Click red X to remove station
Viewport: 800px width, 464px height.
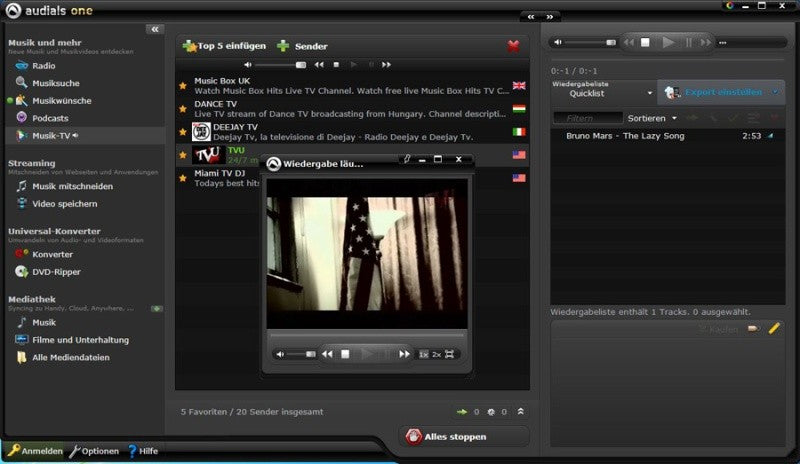(513, 46)
